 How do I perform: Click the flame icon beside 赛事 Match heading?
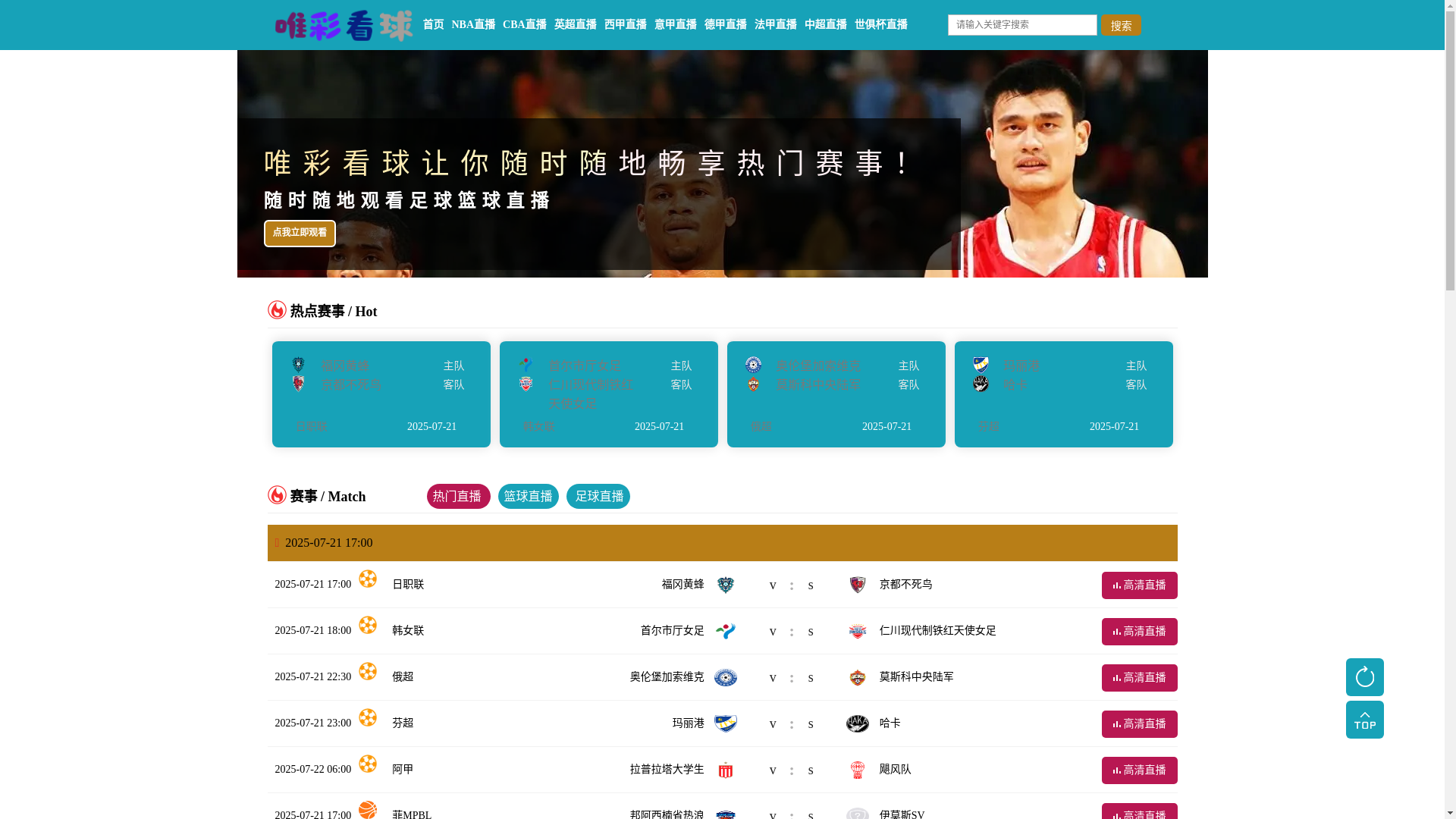tap(277, 495)
